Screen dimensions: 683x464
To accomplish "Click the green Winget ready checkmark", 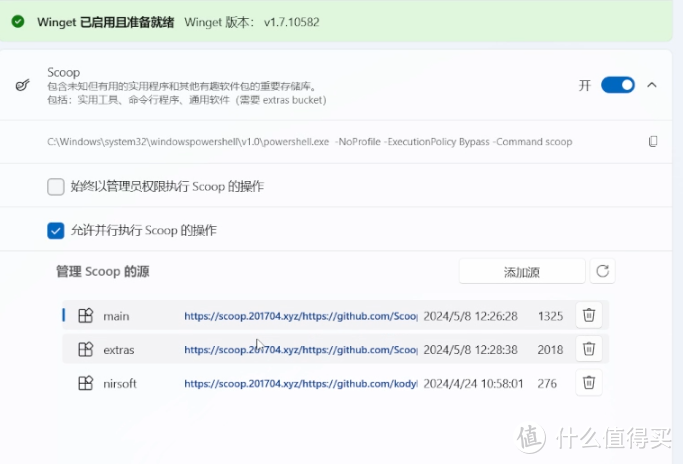I will pyautogui.click(x=18, y=21).
